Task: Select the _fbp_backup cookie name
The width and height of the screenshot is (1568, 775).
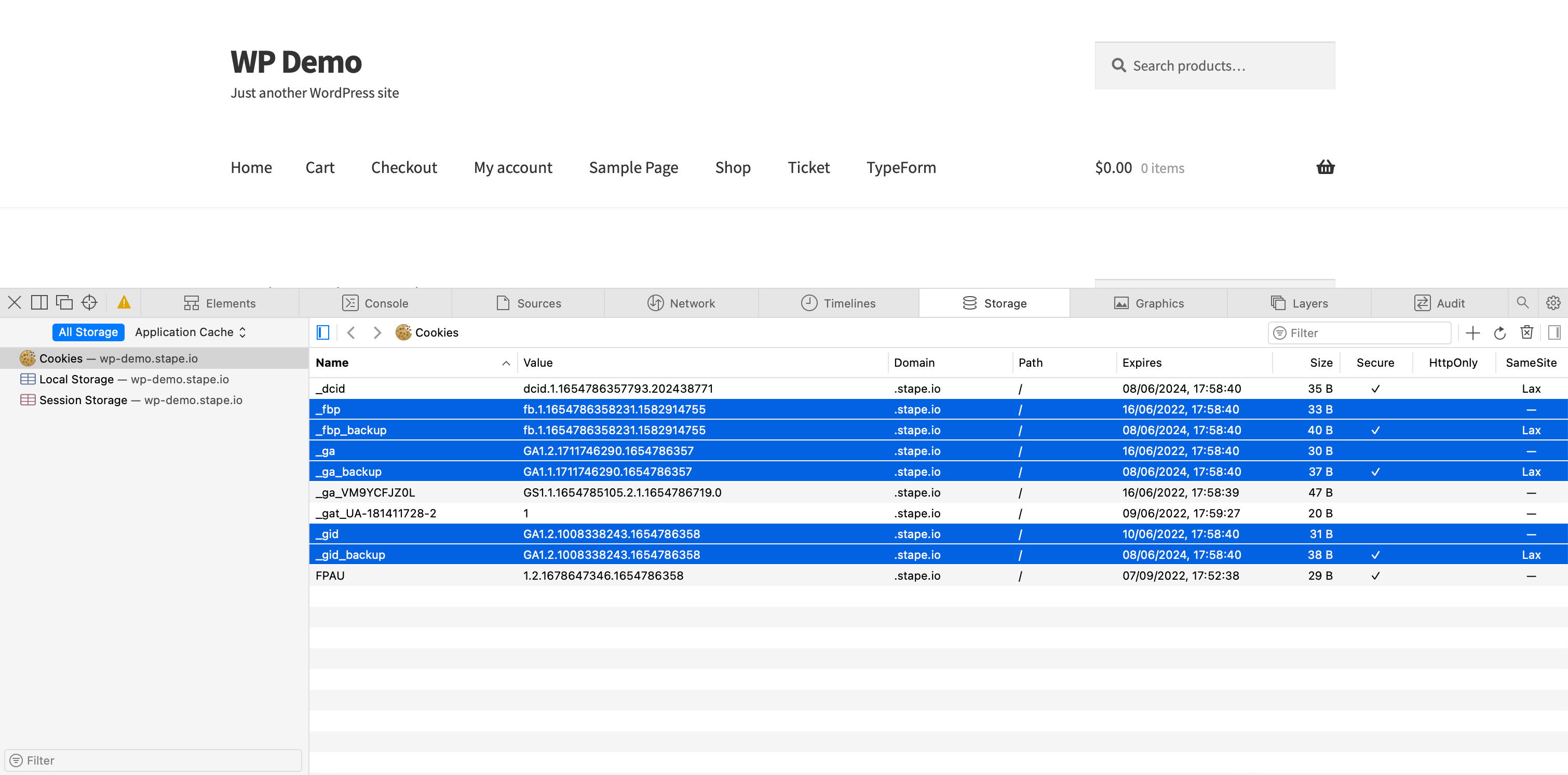Action: [351, 430]
